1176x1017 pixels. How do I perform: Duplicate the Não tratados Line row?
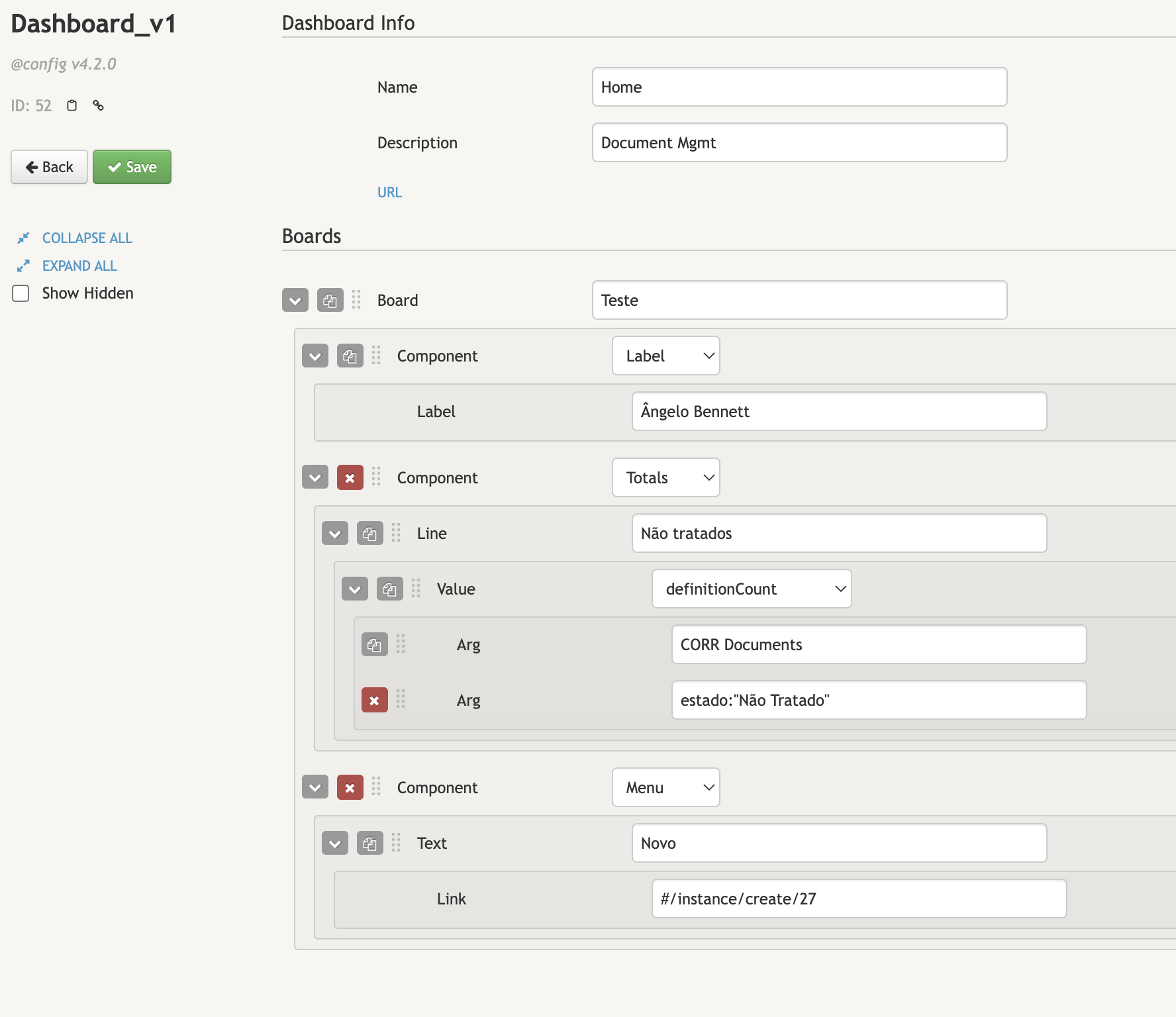pos(369,534)
